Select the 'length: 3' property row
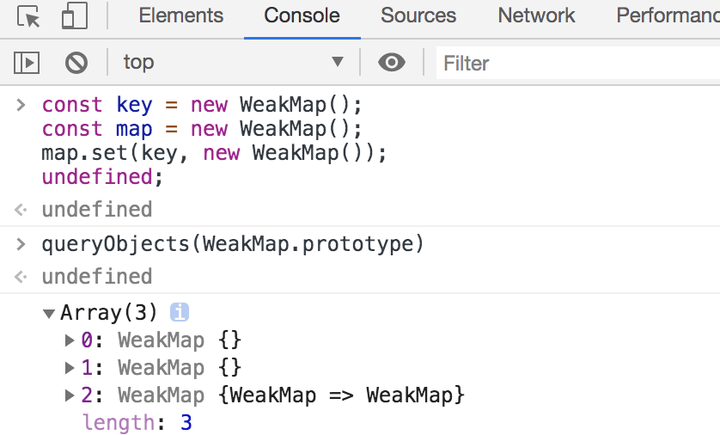This screenshot has height=435, width=720. pyautogui.click(x=137, y=422)
